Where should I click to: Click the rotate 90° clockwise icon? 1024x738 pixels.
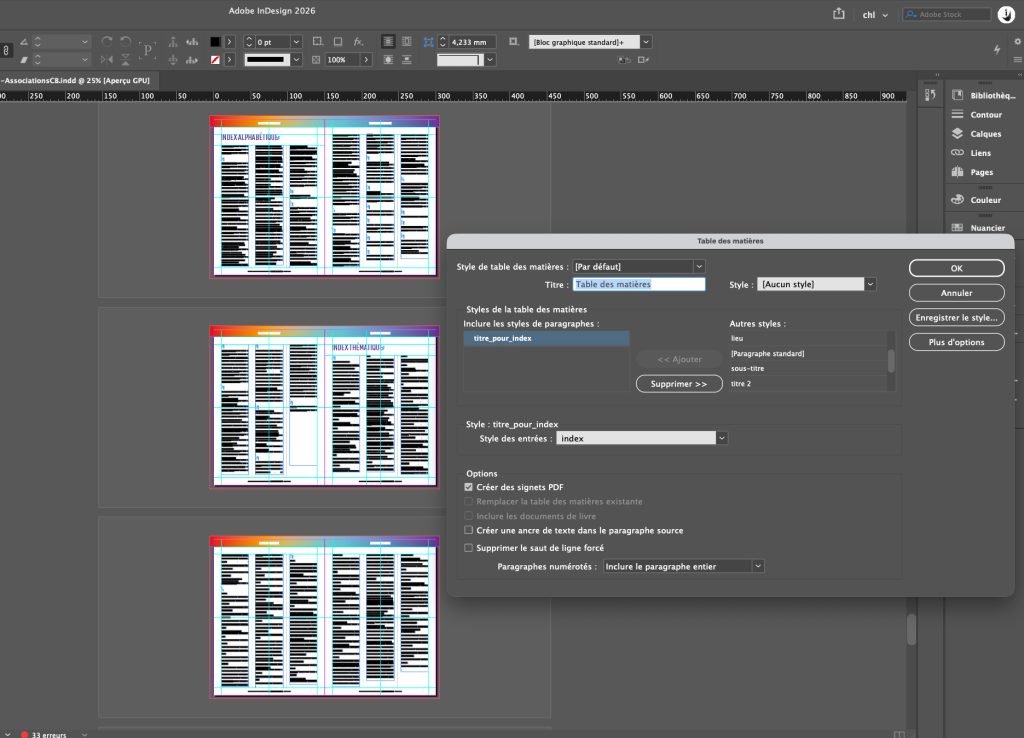point(106,41)
